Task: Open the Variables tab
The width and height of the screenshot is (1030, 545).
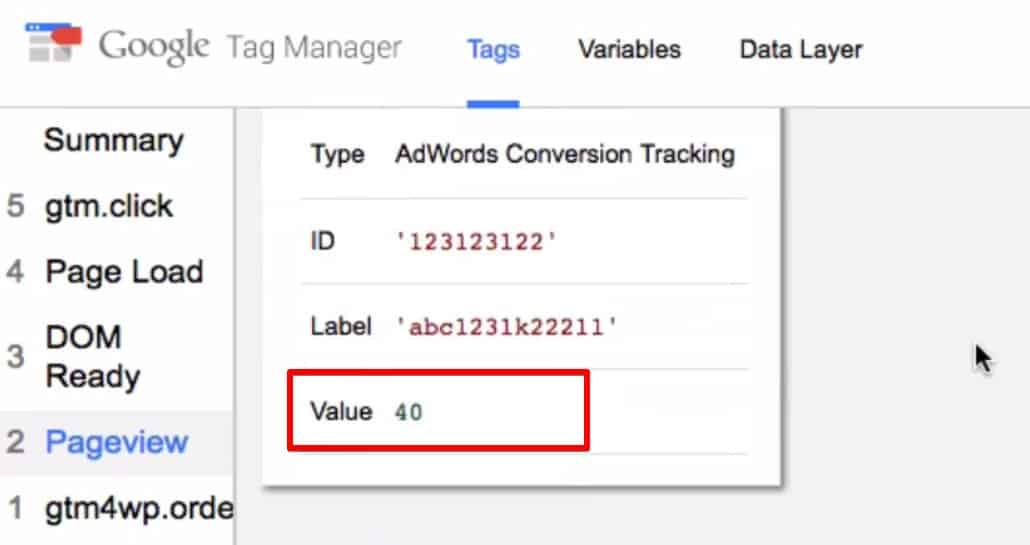Action: (629, 49)
